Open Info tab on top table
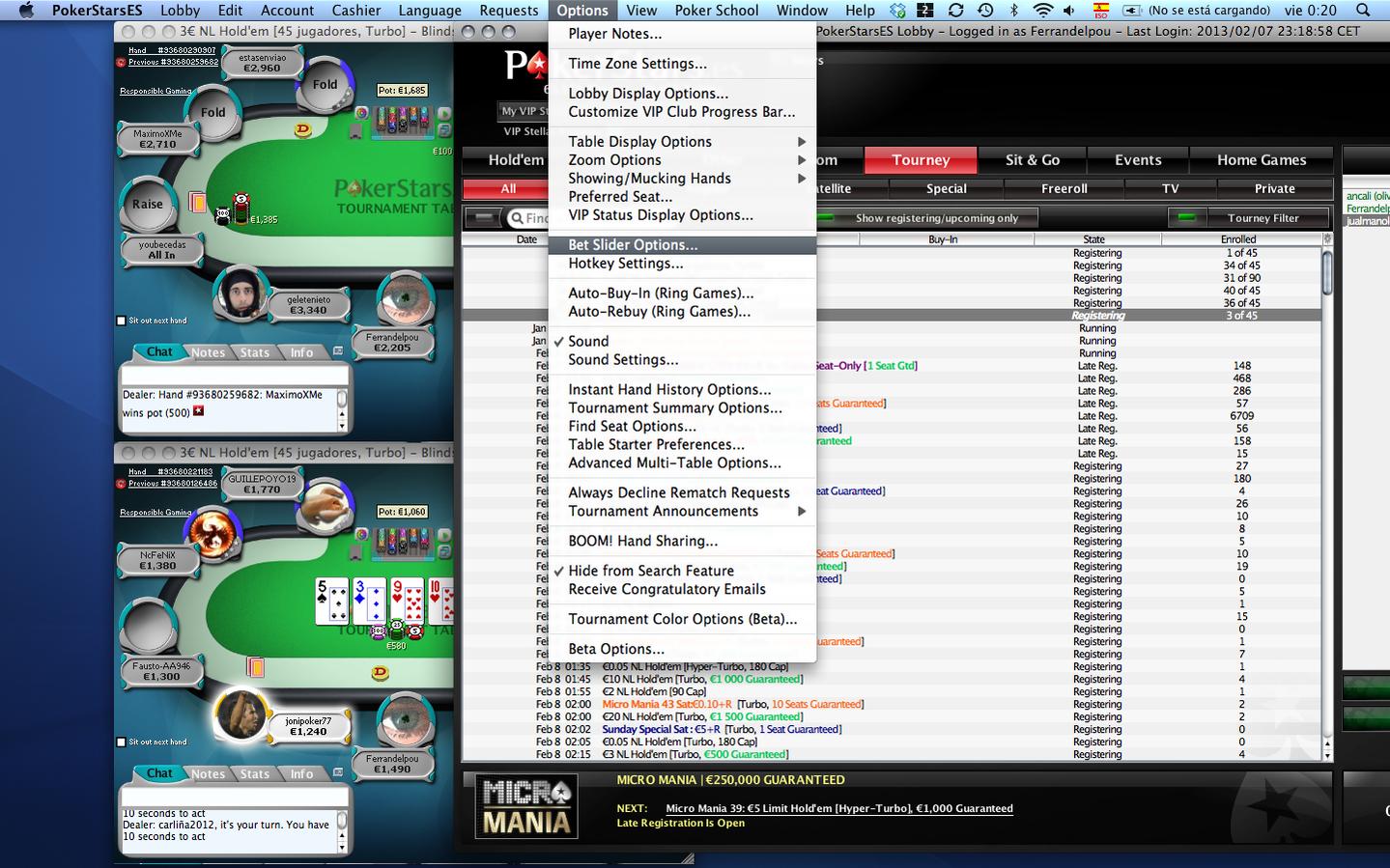The height and width of the screenshot is (868, 1390). coord(302,352)
